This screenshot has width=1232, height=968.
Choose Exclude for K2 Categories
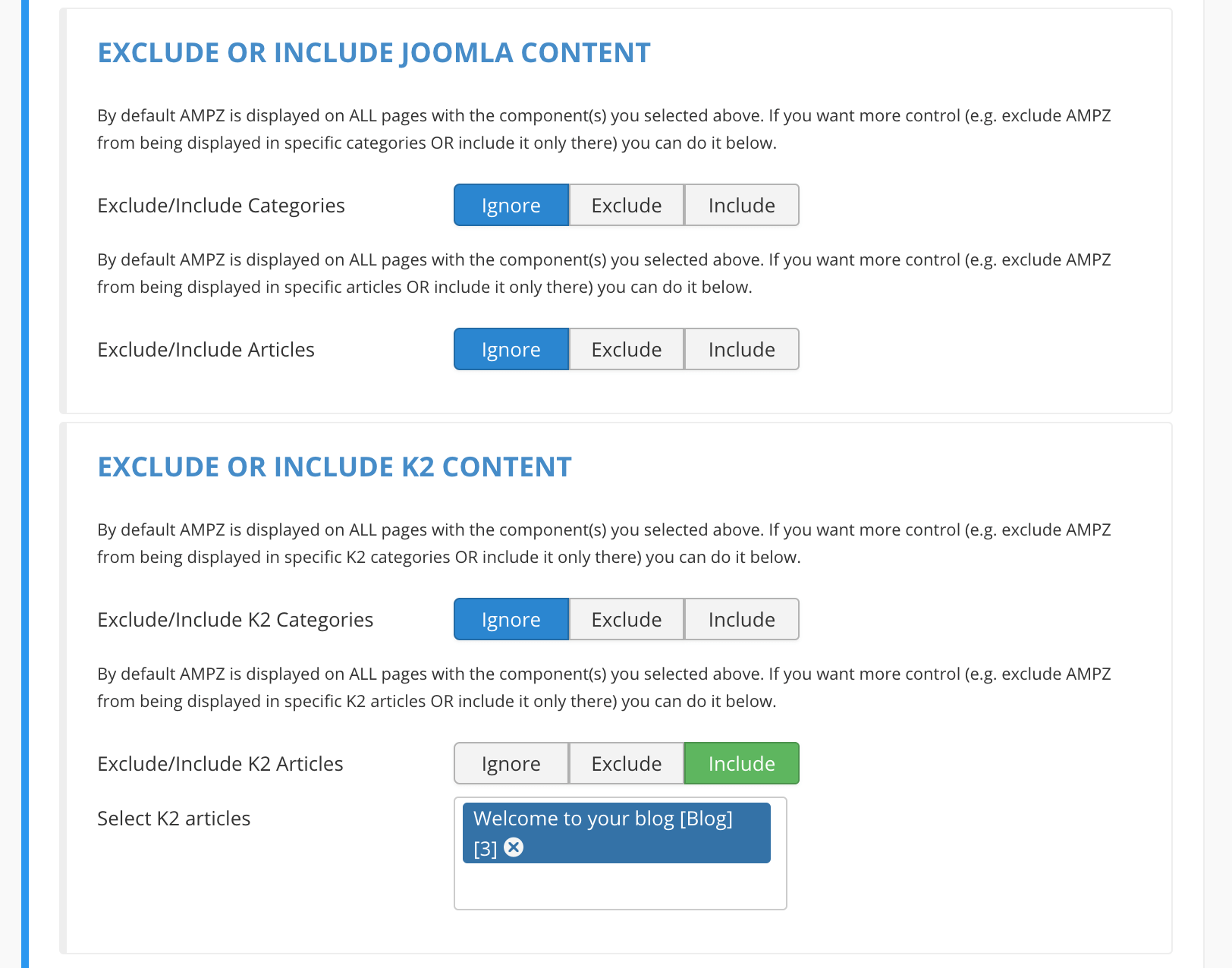click(x=627, y=619)
